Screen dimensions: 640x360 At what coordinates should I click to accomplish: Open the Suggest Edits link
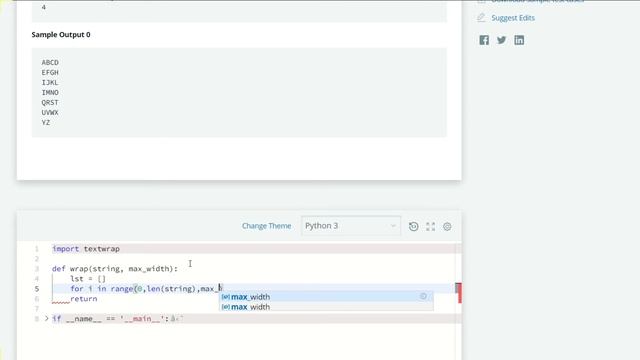pos(513,18)
